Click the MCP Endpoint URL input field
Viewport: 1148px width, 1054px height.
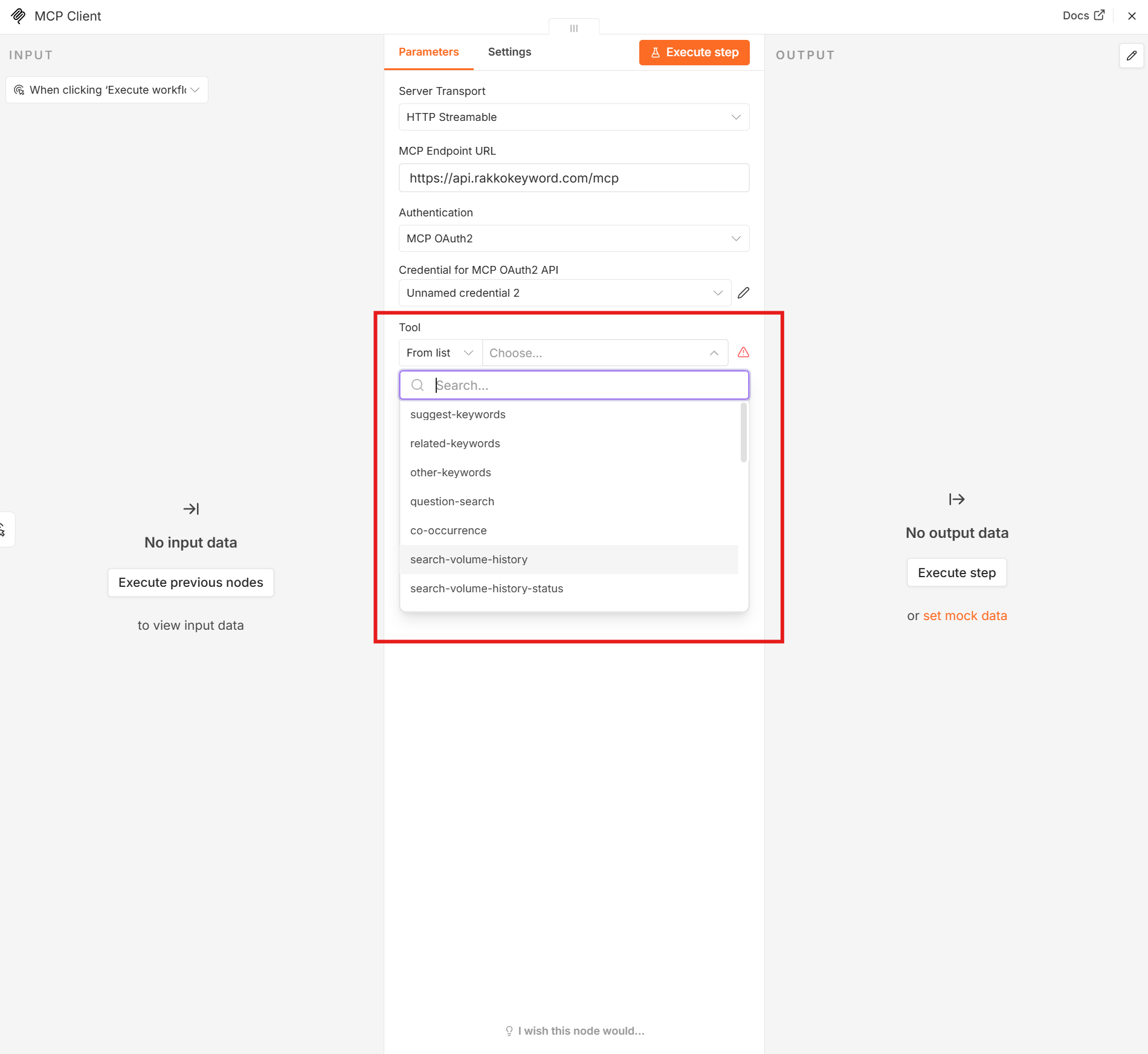click(574, 178)
